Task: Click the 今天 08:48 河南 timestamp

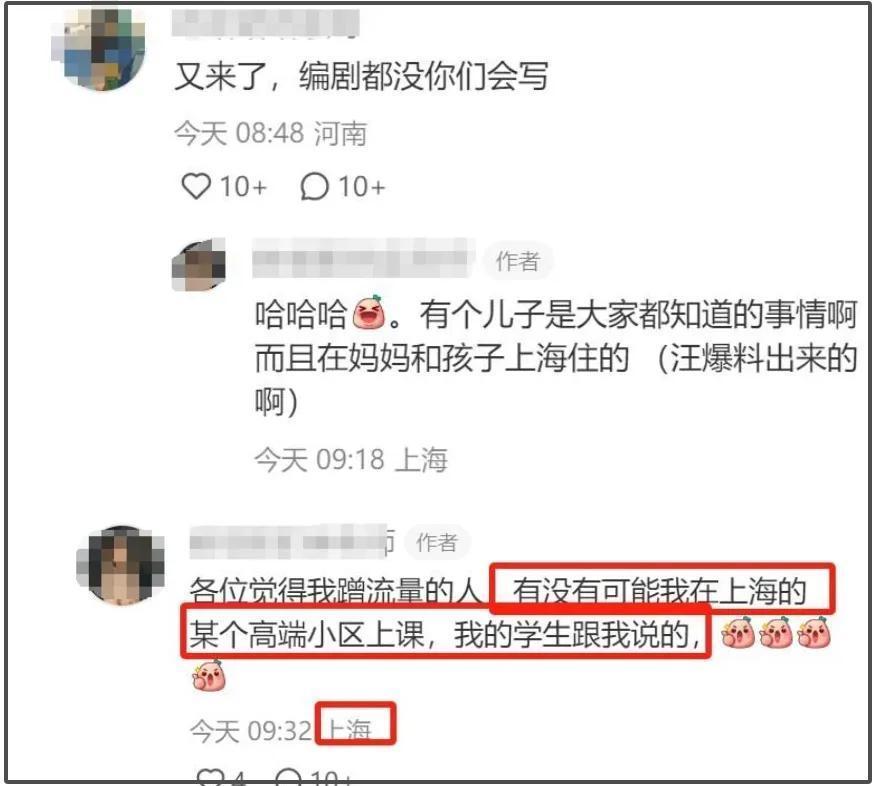Action: pyautogui.click(x=270, y=134)
